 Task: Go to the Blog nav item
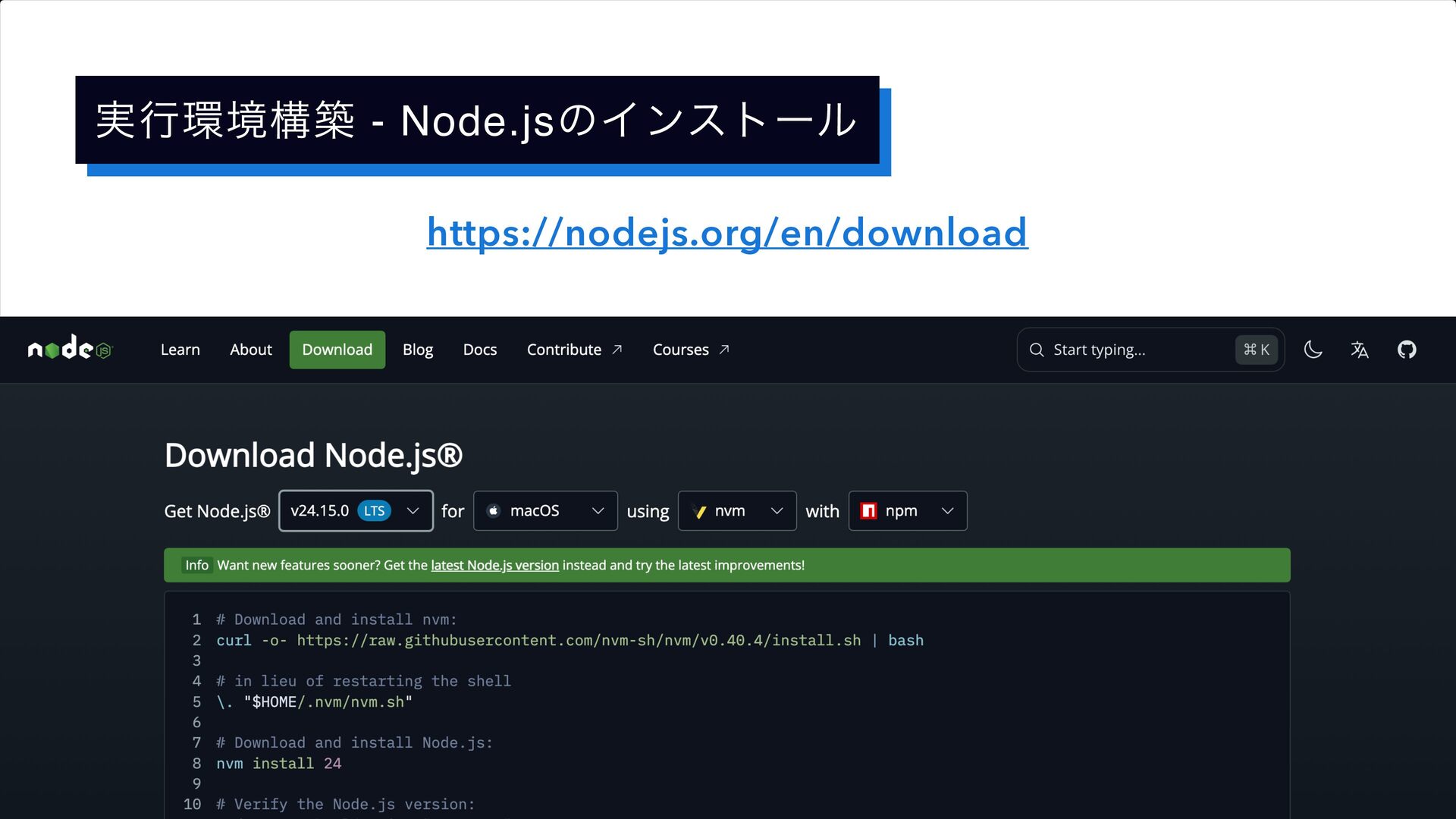pyautogui.click(x=418, y=350)
